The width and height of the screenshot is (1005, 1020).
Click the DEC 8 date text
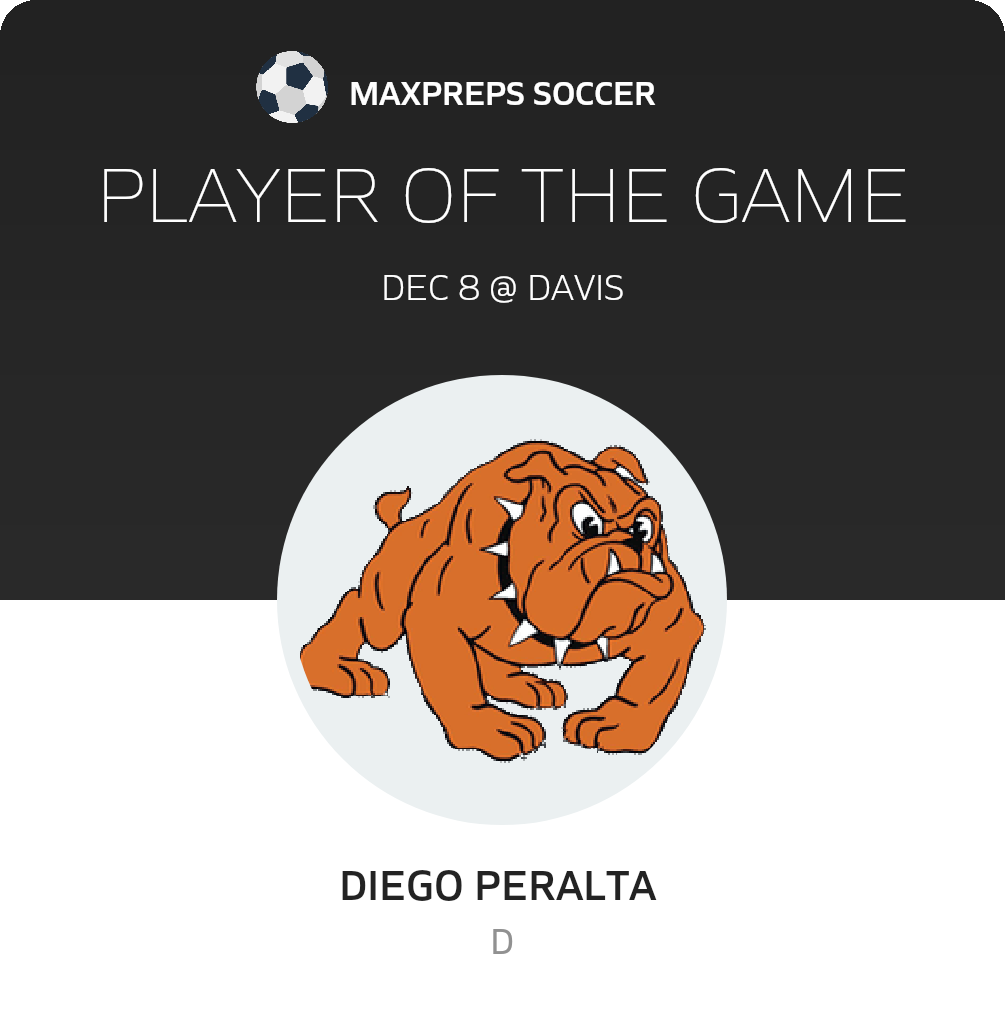(431, 288)
